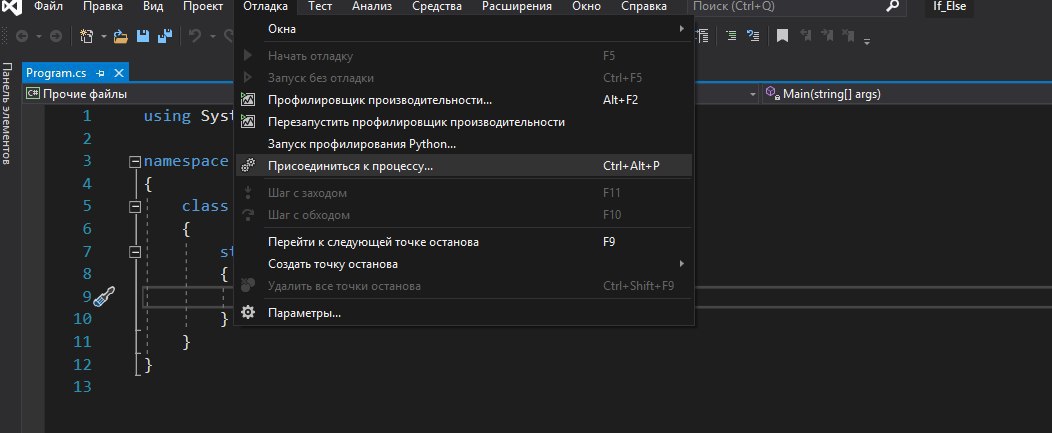Collapse the method block on line 7
The image size is (1052, 433).
[134, 252]
